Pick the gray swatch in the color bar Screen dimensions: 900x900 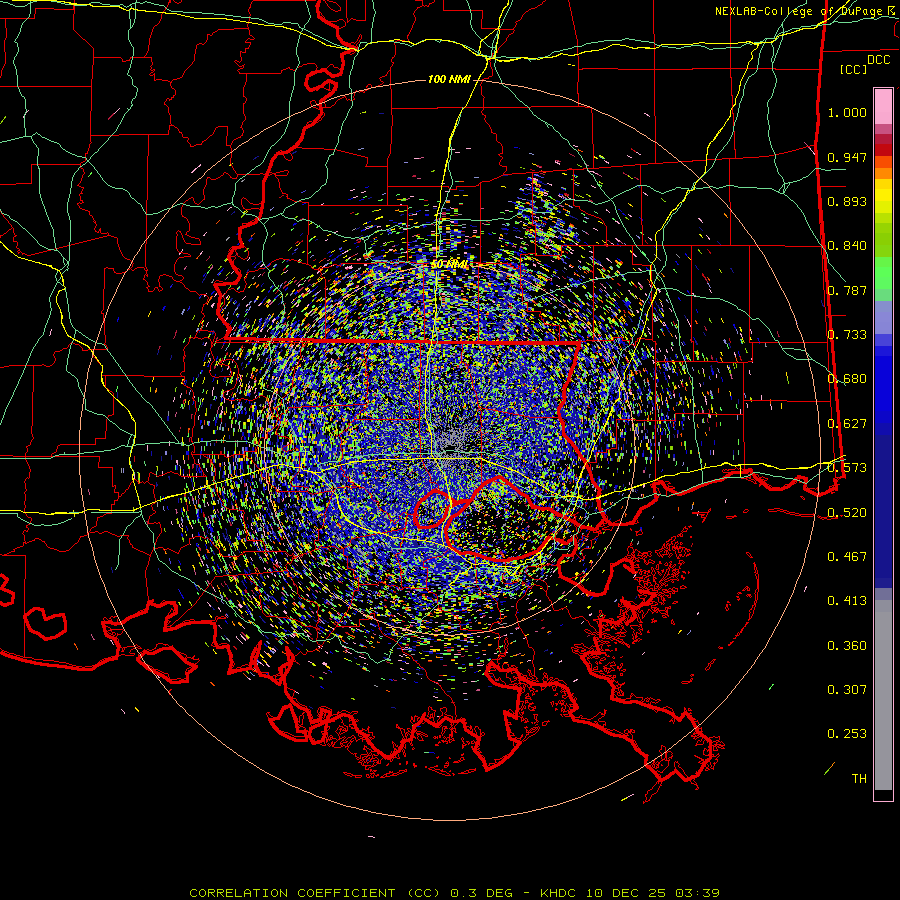(883, 695)
